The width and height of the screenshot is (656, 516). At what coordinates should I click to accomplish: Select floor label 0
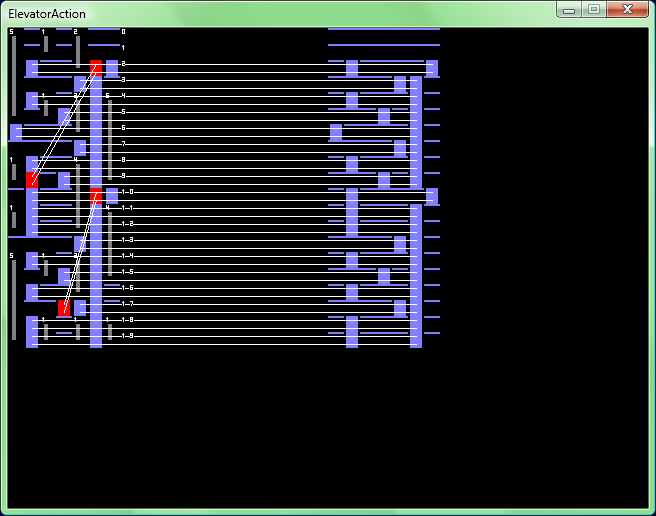tap(123, 32)
